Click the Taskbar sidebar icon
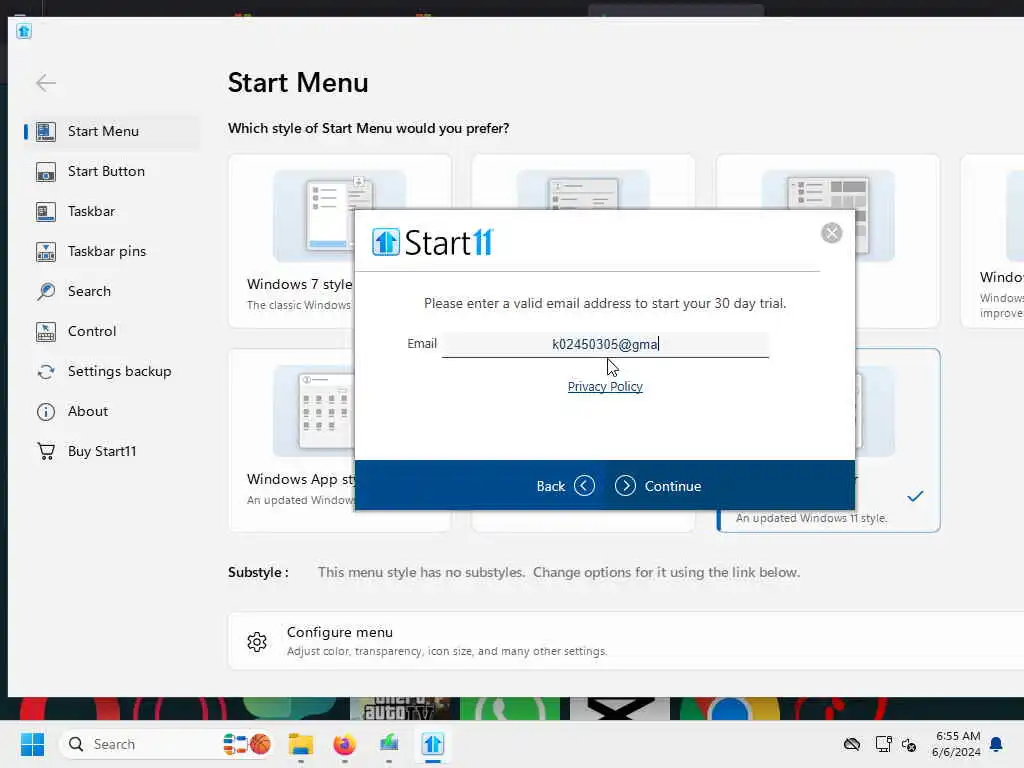This screenshot has width=1024, height=768. tap(46, 212)
